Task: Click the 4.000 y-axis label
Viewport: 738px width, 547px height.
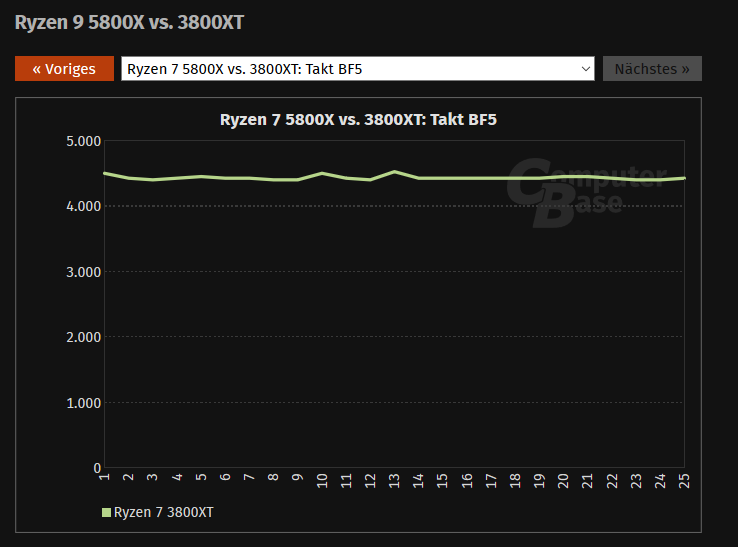Action: click(x=84, y=206)
